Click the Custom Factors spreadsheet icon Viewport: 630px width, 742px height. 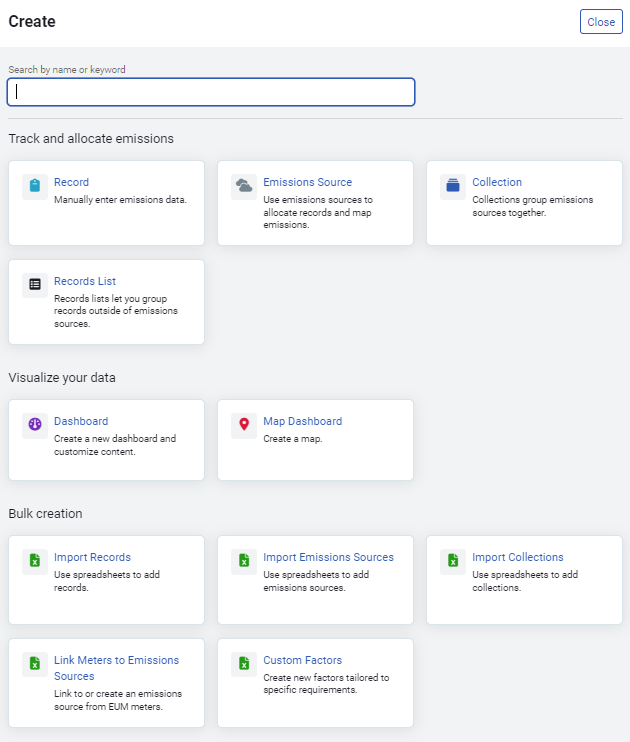pos(244,664)
